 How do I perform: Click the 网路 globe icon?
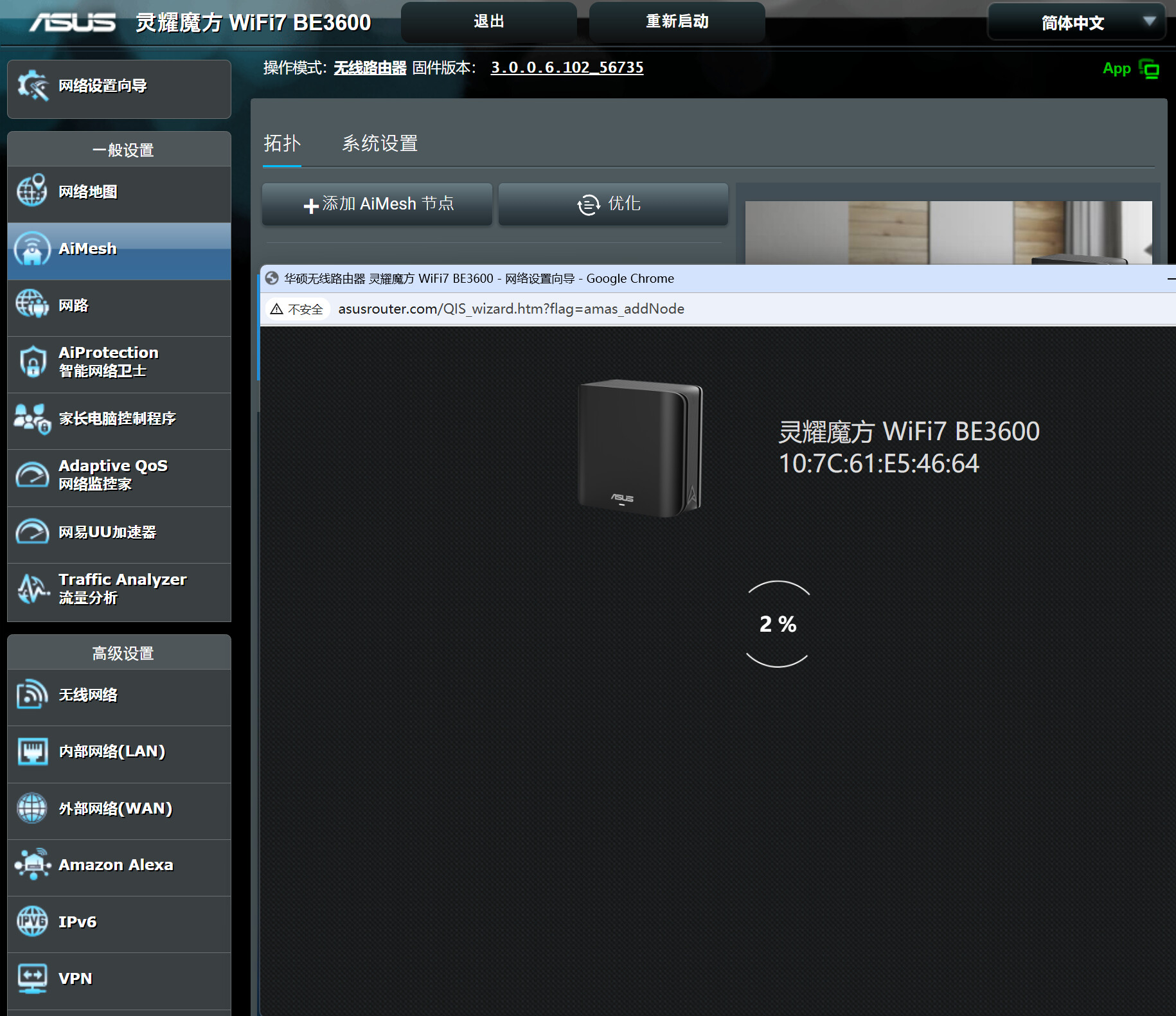(32, 305)
